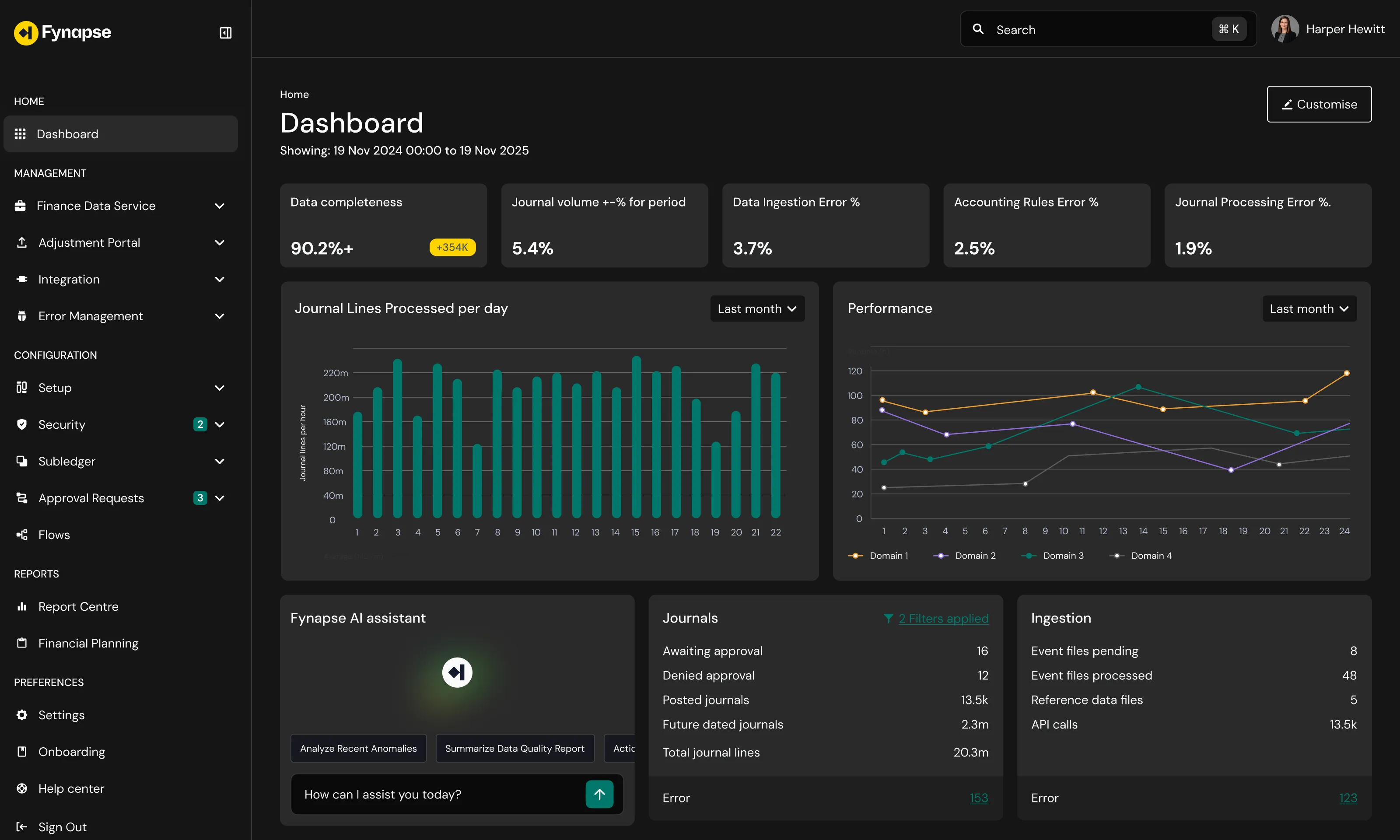The width and height of the screenshot is (1400, 840).
Task: Toggle Domain 1 legend series
Action: (878, 556)
